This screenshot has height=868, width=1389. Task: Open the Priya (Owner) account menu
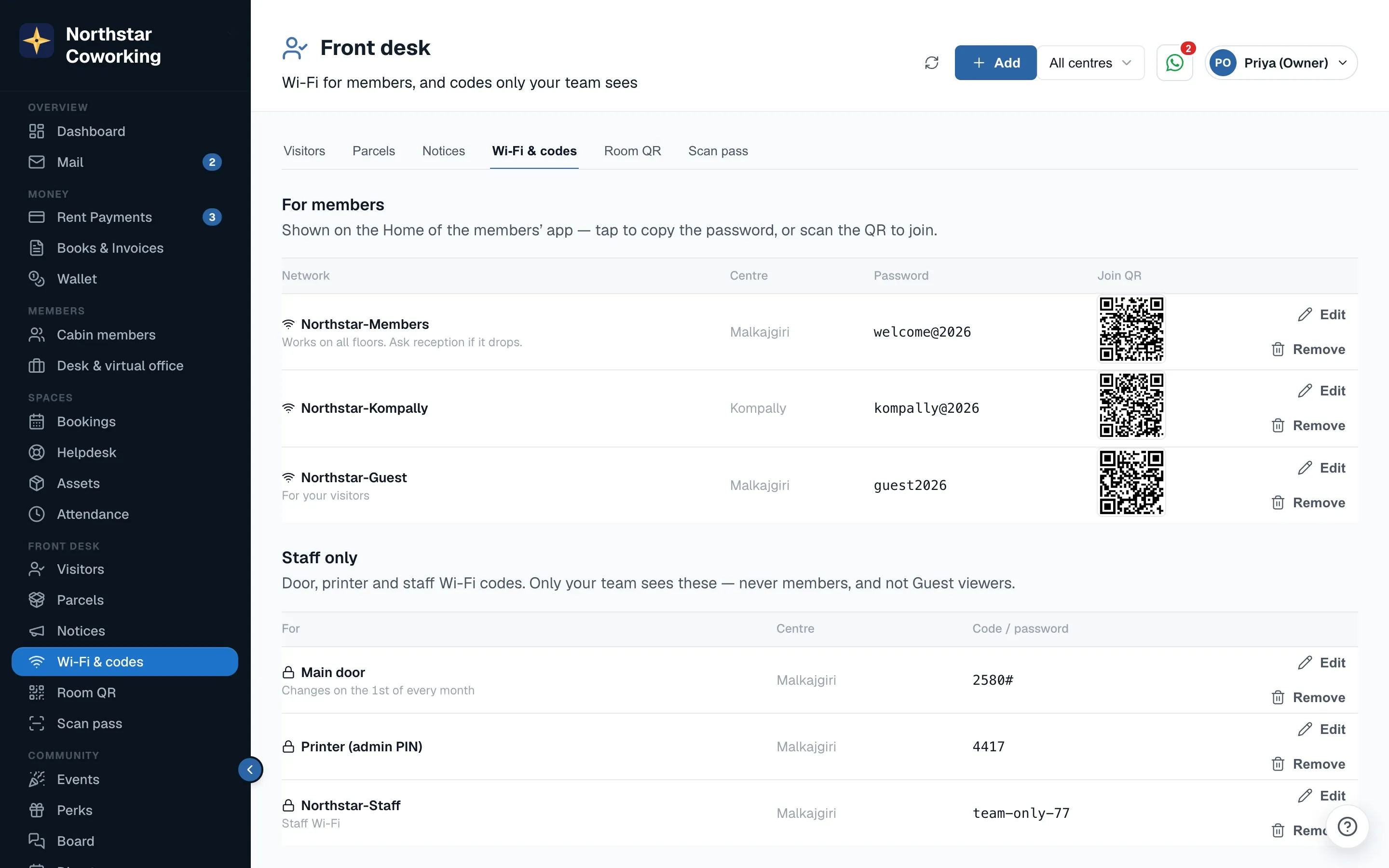click(1281, 63)
